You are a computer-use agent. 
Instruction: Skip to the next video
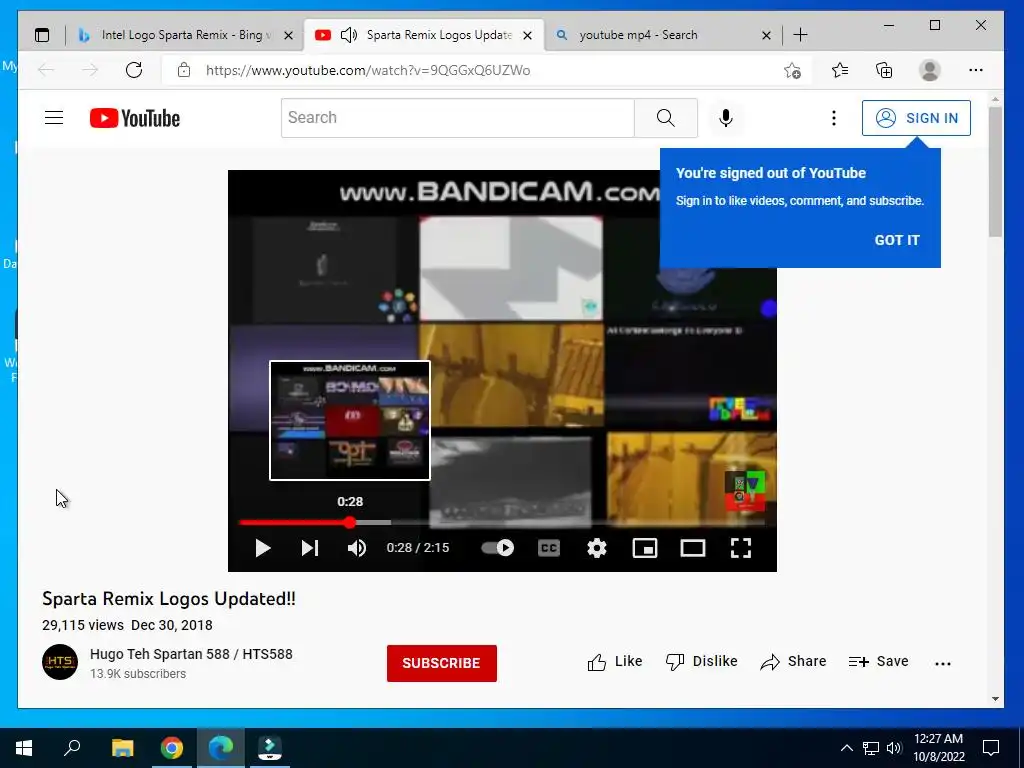click(310, 548)
